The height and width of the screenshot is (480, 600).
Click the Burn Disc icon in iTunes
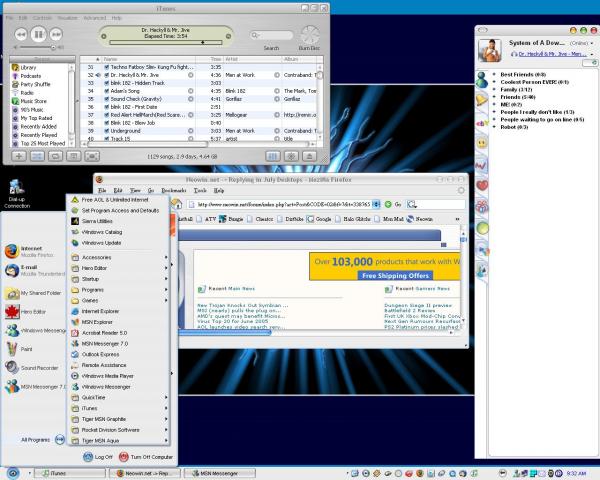tap(309, 35)
